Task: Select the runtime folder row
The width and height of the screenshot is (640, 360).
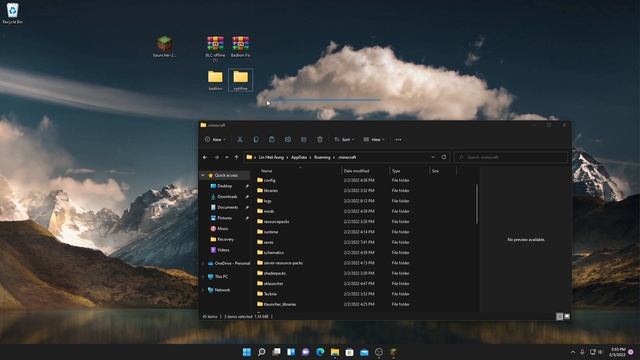Action: coord(365,232)
